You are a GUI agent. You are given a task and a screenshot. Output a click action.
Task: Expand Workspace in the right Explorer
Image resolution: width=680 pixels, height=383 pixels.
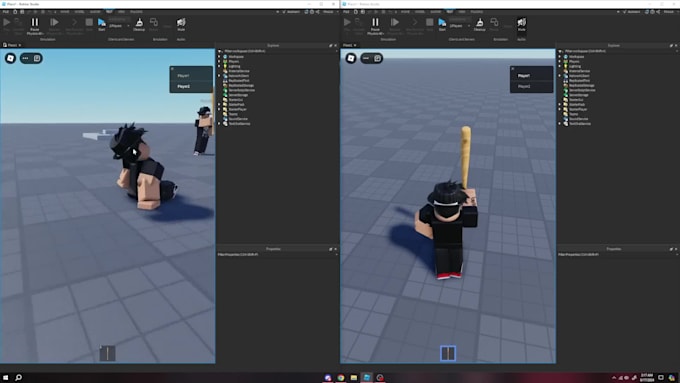[560, 56]
